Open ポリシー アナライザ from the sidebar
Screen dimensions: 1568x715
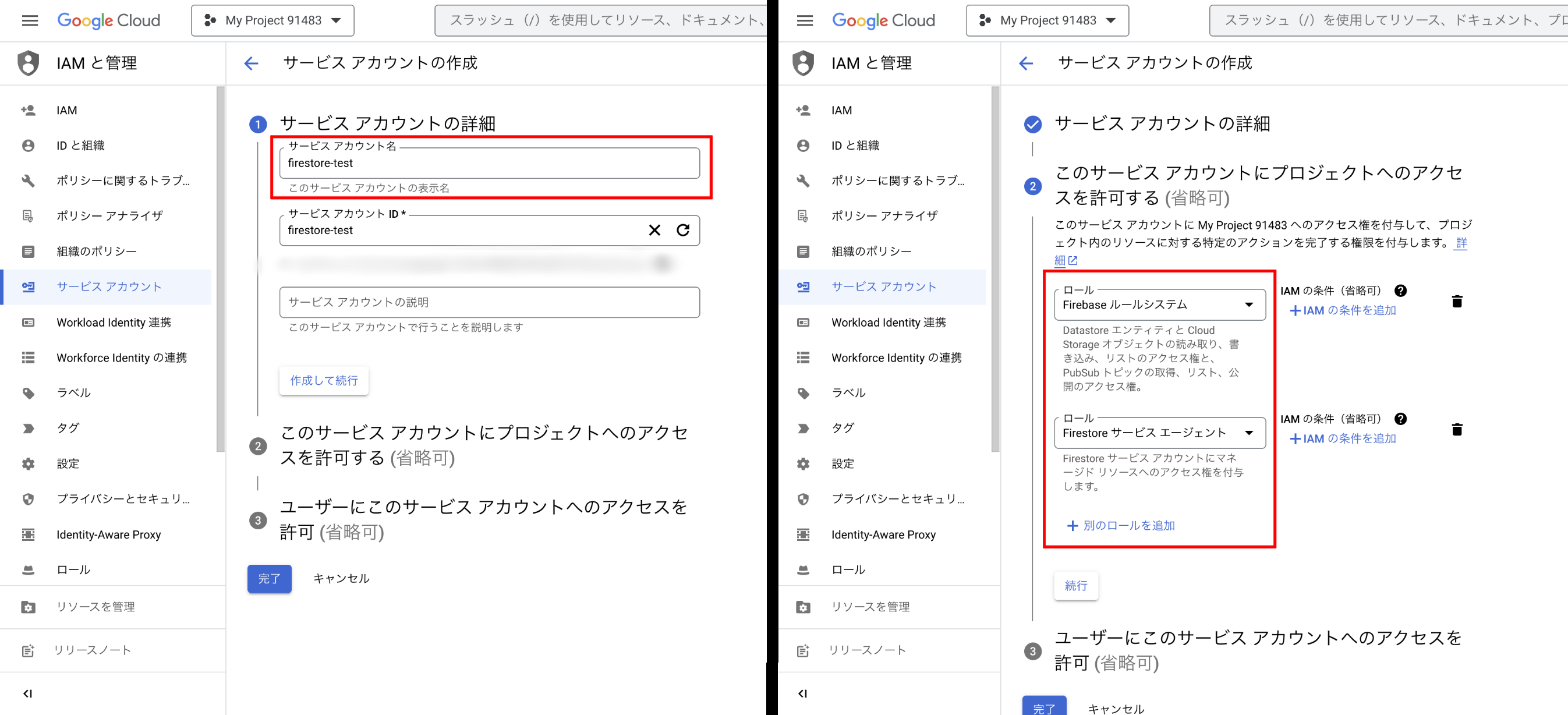pos(109,215)
